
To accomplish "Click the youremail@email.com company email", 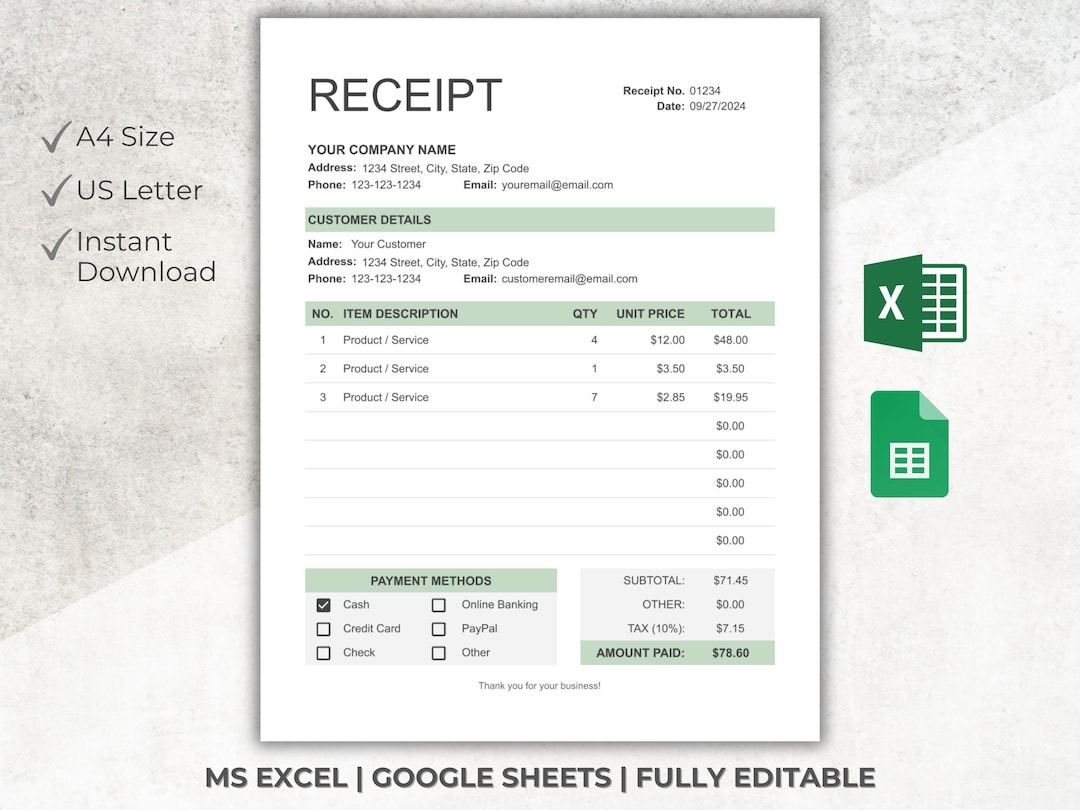I will pos(557,185).
